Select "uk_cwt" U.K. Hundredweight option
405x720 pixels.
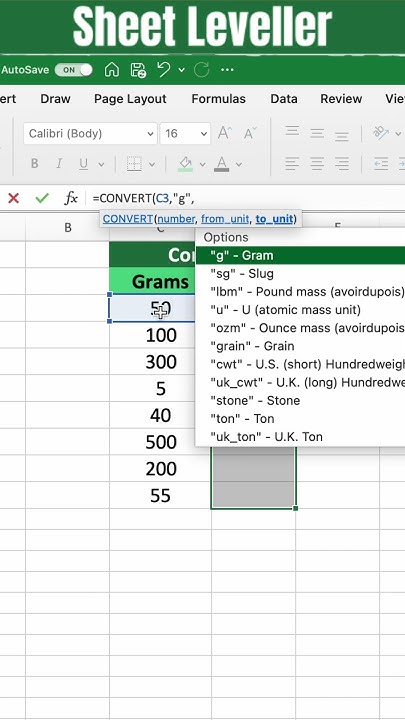click(300, 382)
